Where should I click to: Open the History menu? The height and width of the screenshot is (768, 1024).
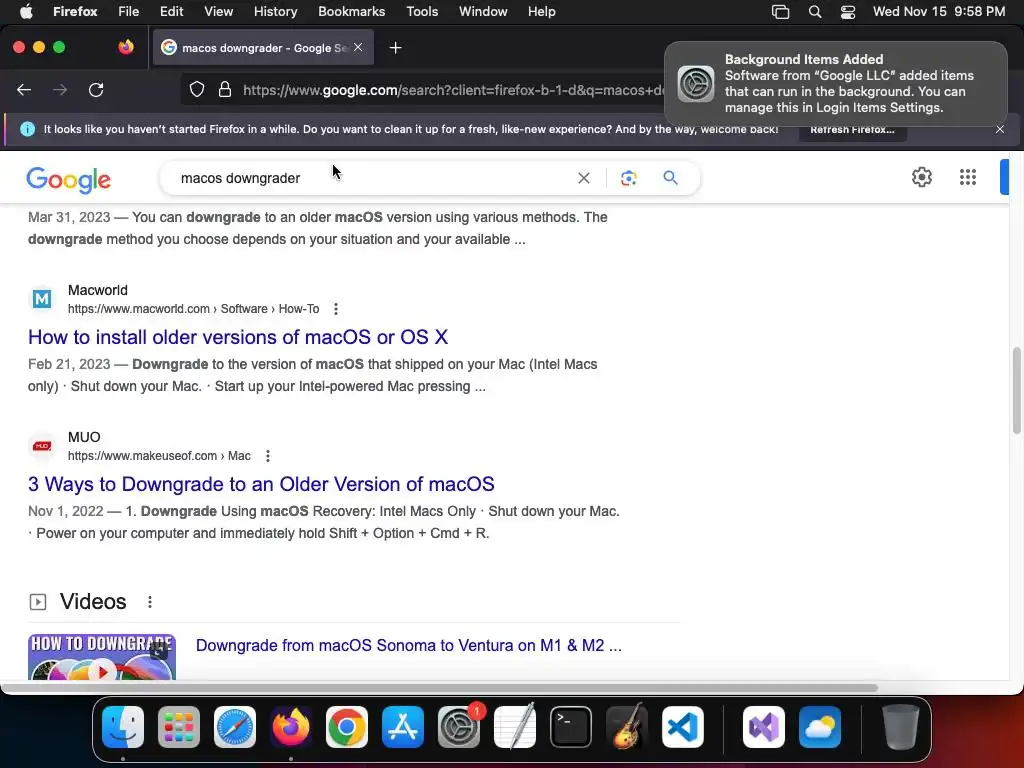(275, 12)
